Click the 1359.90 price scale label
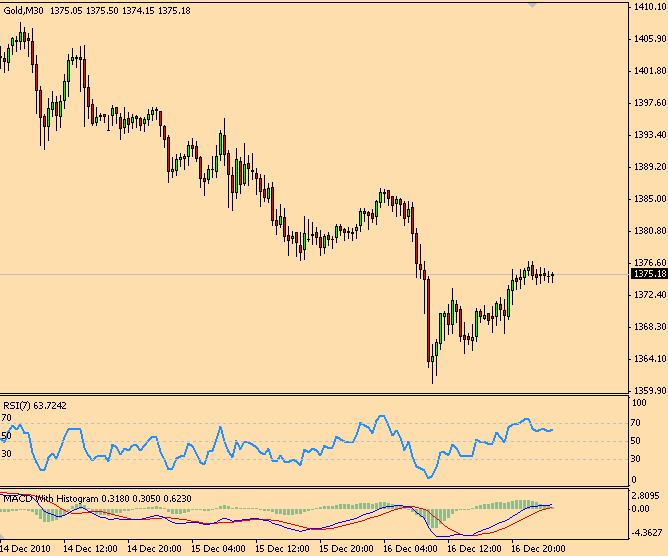This screenshot has width=668, height=556. click(x=650, y=390)
